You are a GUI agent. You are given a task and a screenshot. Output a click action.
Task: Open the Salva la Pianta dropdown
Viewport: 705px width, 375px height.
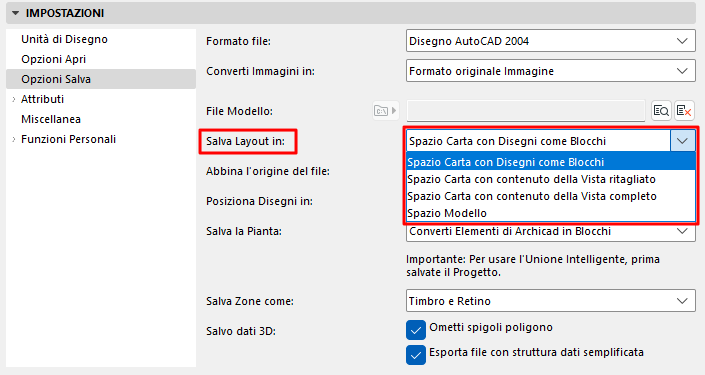[551, 232]
